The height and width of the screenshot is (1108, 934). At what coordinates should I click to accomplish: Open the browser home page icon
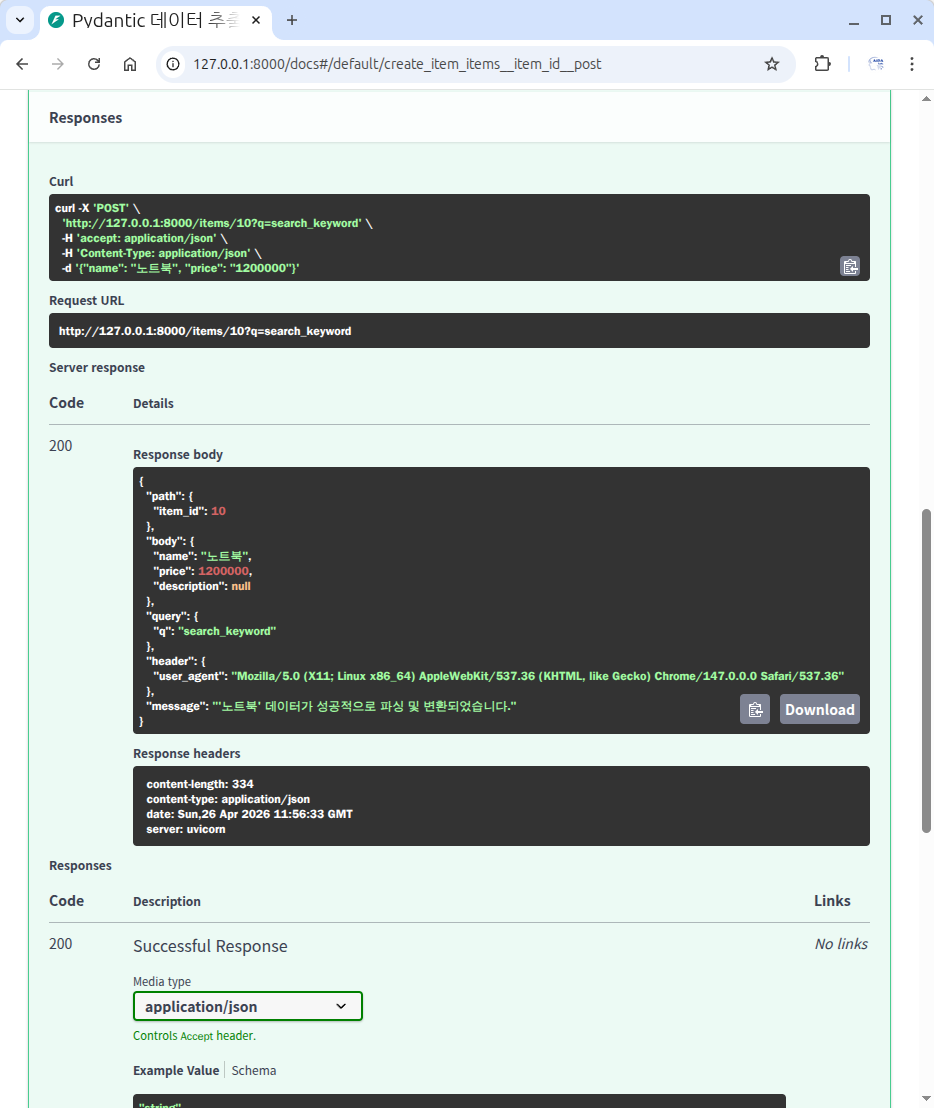(130, 64)
